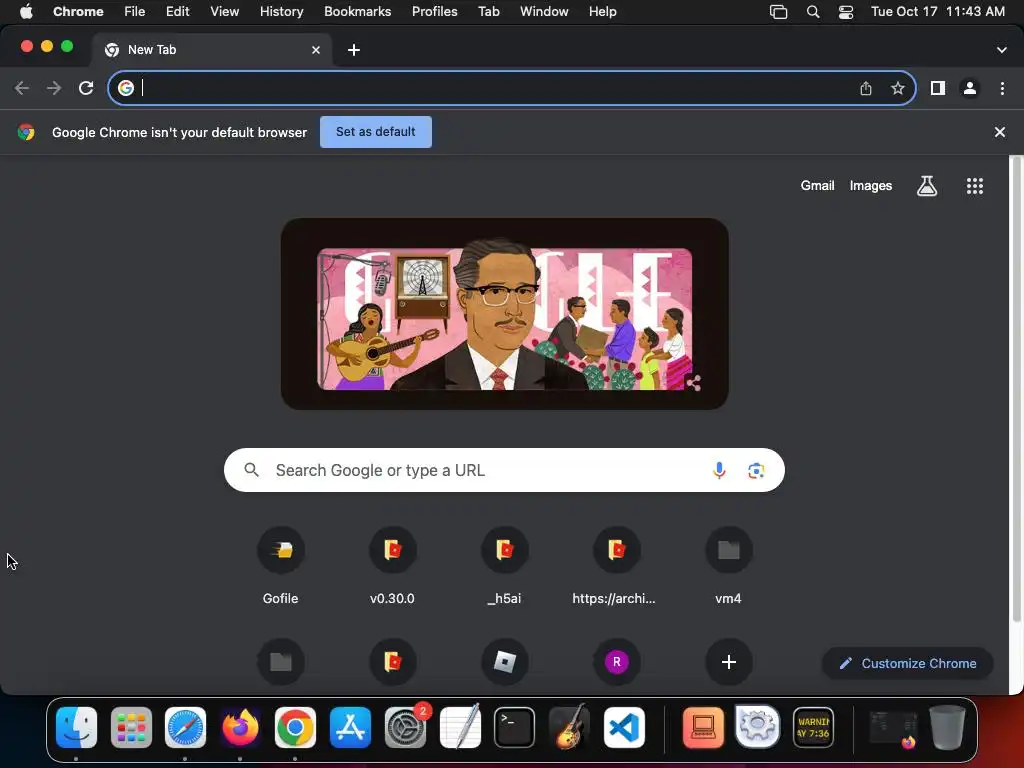Open System Settings with badge in Dock
The image size is (1024, 768).
pos(406,728)
